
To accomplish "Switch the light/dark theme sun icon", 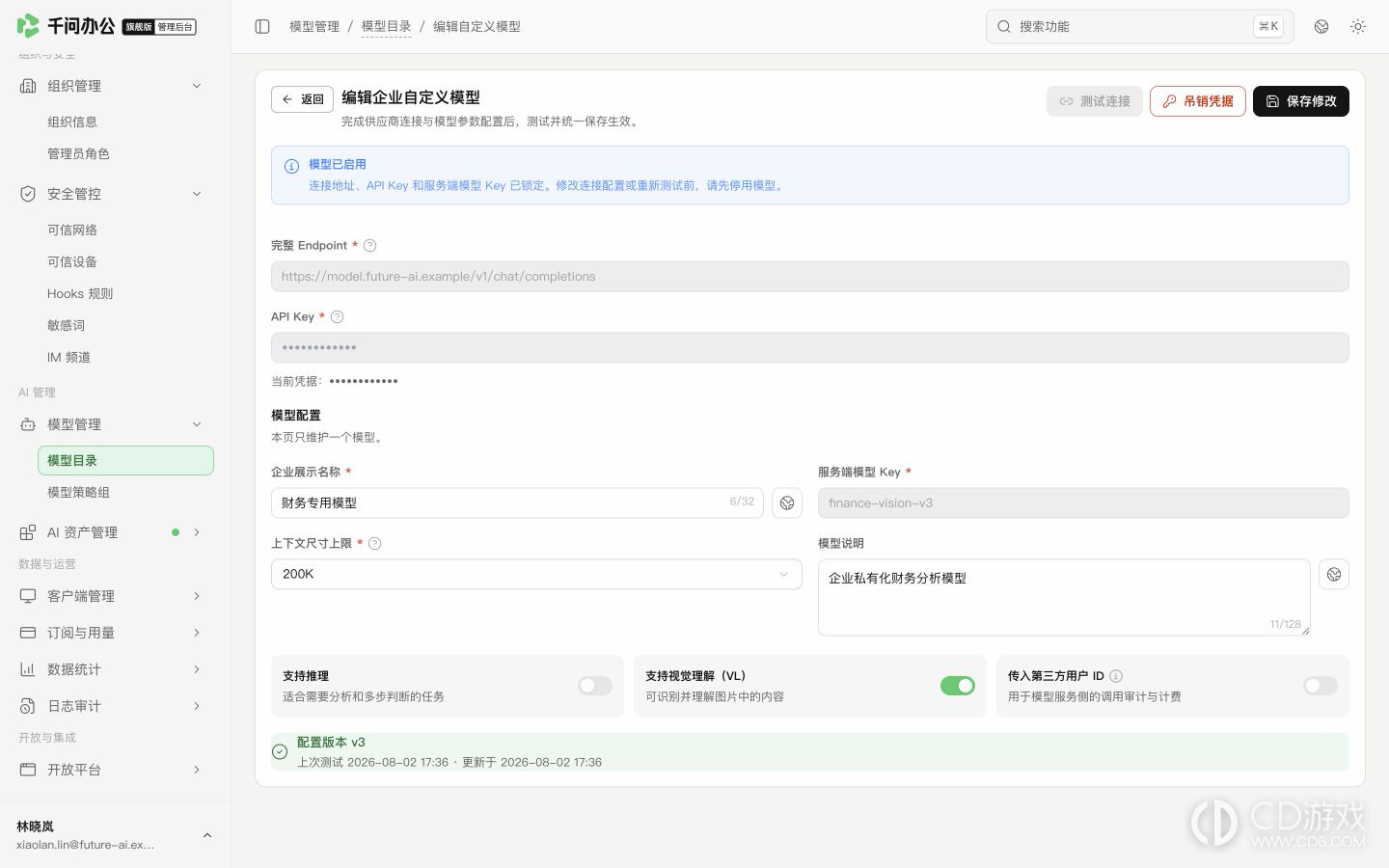I will pos(1358,27).
